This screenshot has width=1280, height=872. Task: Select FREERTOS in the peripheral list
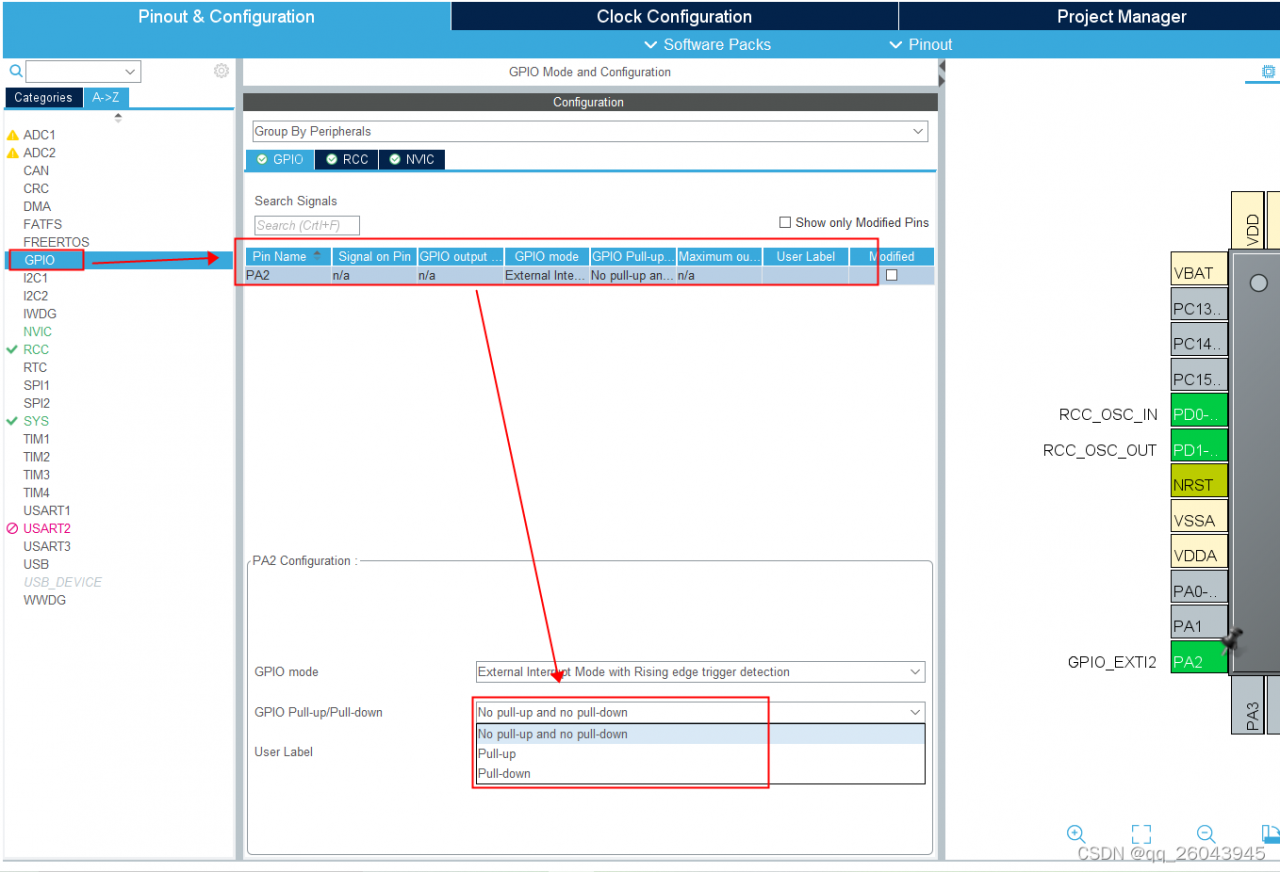click(56, 242)
